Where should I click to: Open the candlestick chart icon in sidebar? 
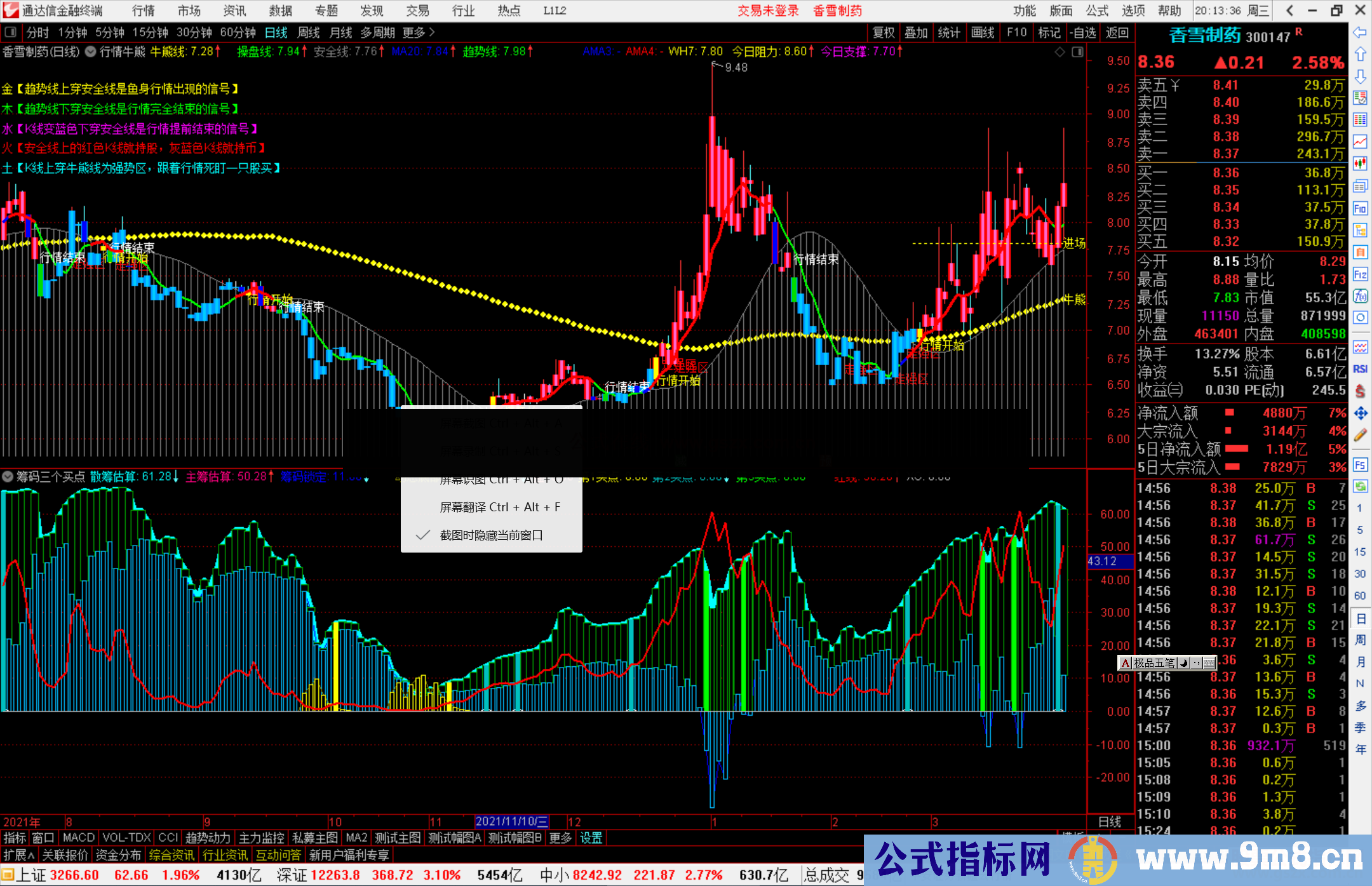(1360, 164)
